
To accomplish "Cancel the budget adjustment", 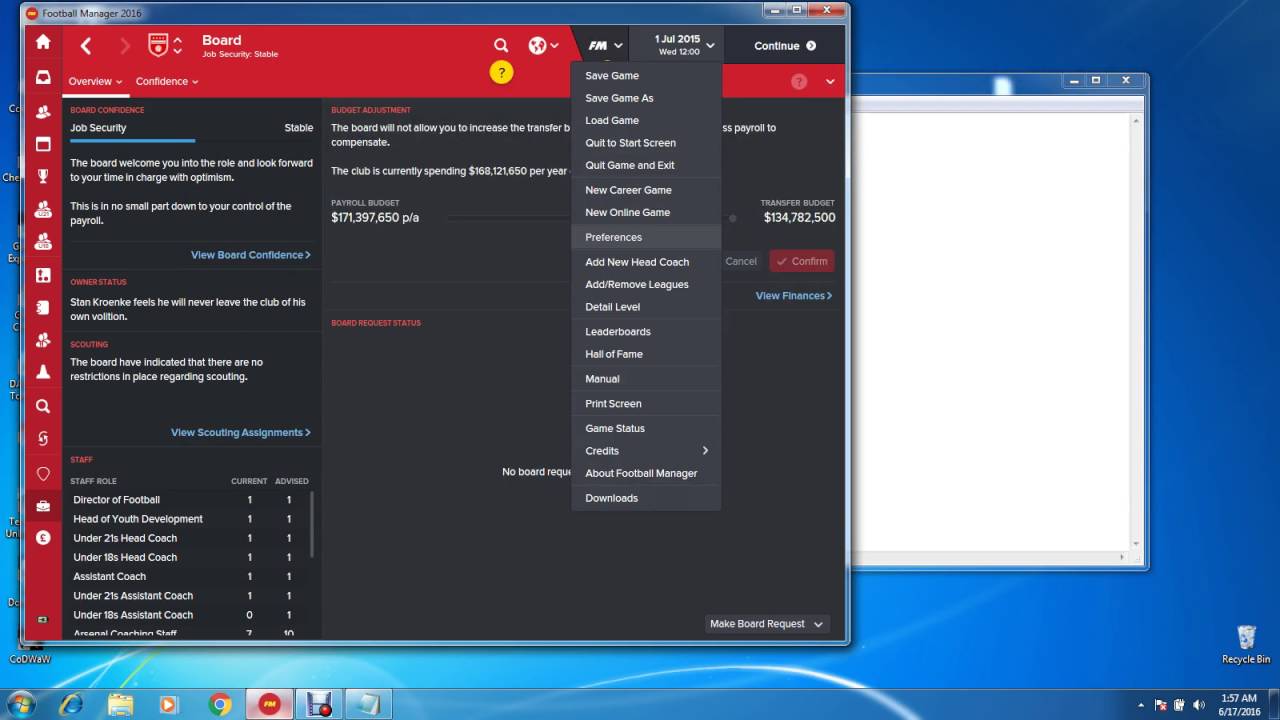I will [x=741, y=261].
